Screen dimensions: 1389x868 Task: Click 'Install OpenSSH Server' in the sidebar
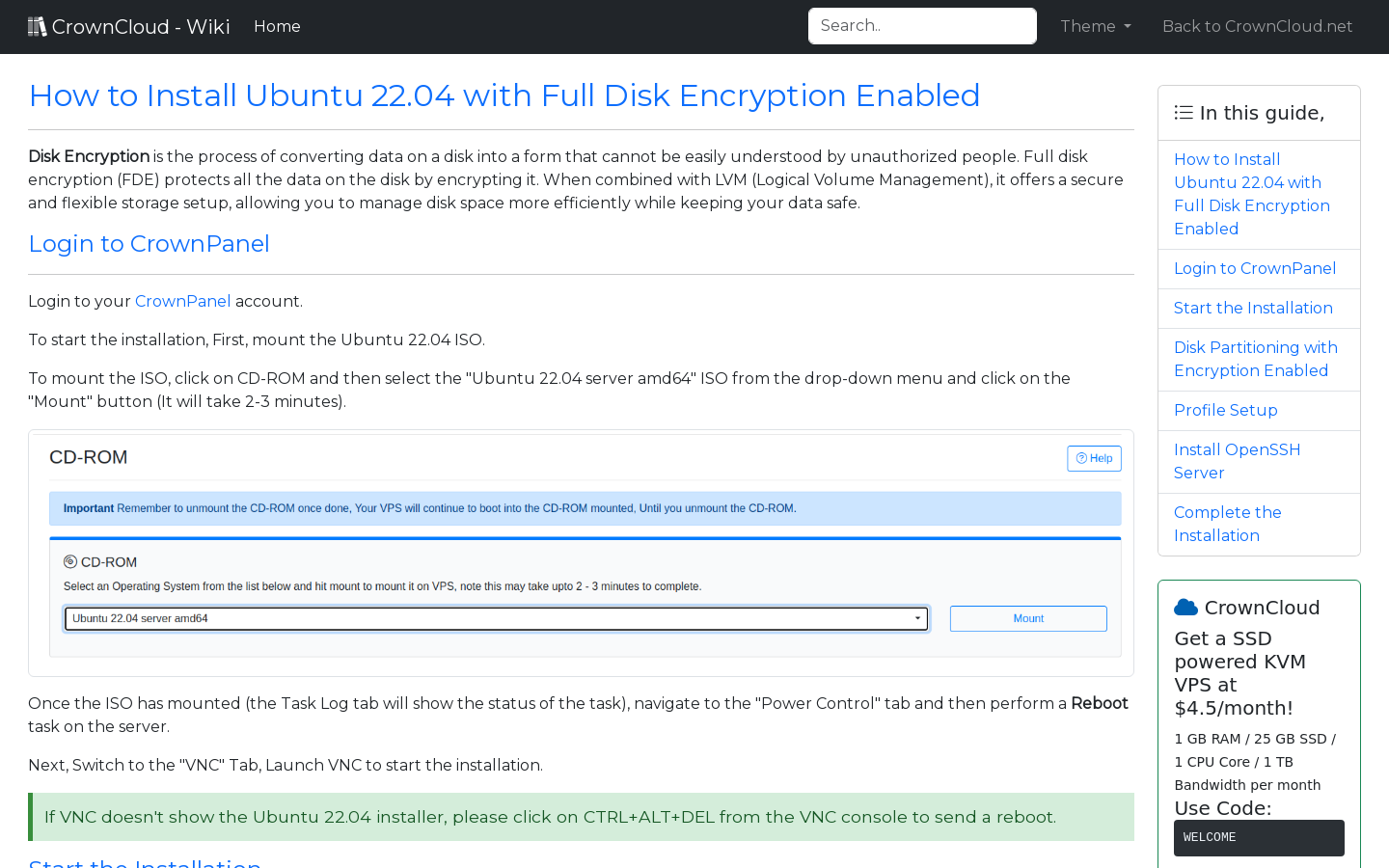click(1237, 461)
